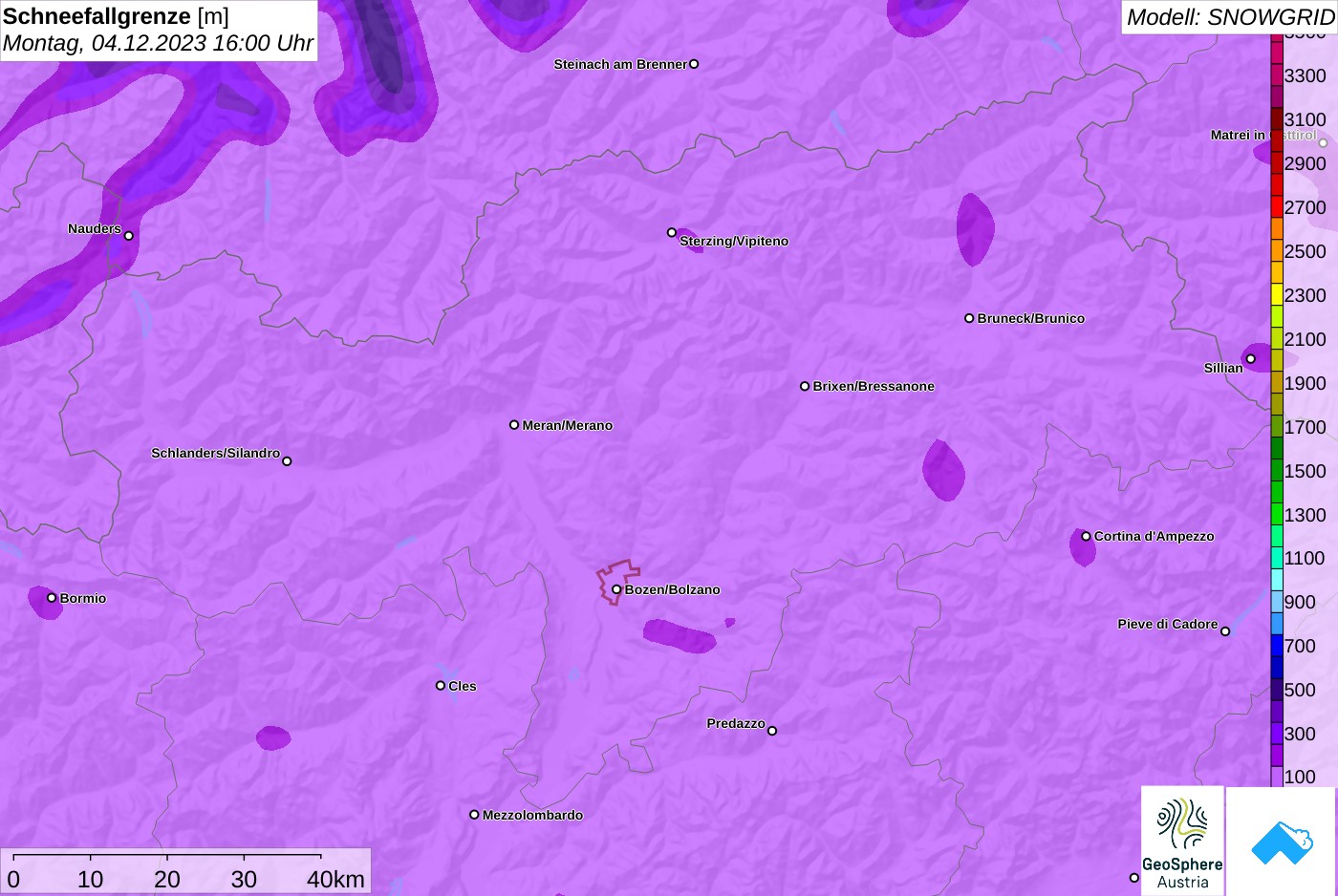Click the Sterzing/Vipiteno label
Image resolution: width=1338 pixels, height=896 pixels.
point(734,241)
